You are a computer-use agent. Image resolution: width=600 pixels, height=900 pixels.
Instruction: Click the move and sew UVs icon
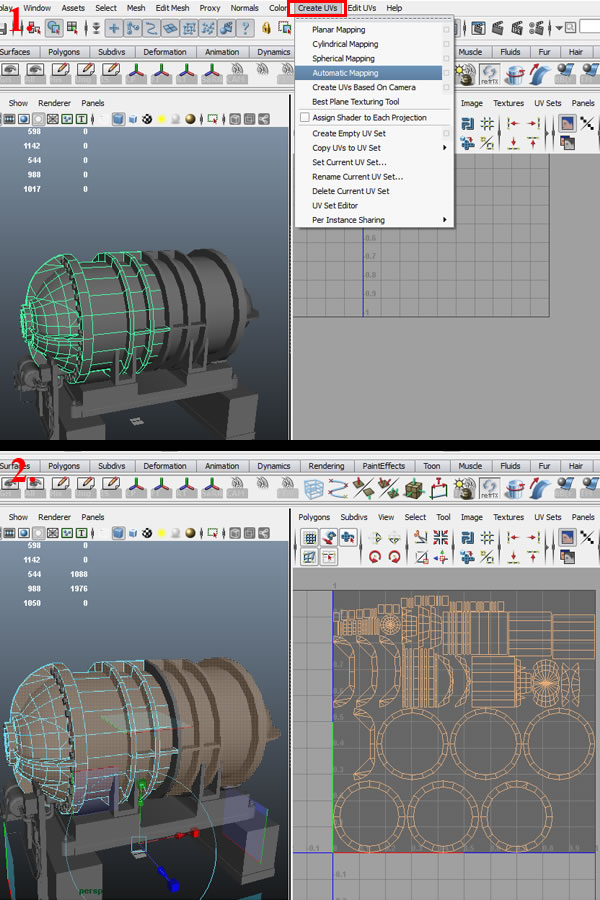tap(440, 557)
